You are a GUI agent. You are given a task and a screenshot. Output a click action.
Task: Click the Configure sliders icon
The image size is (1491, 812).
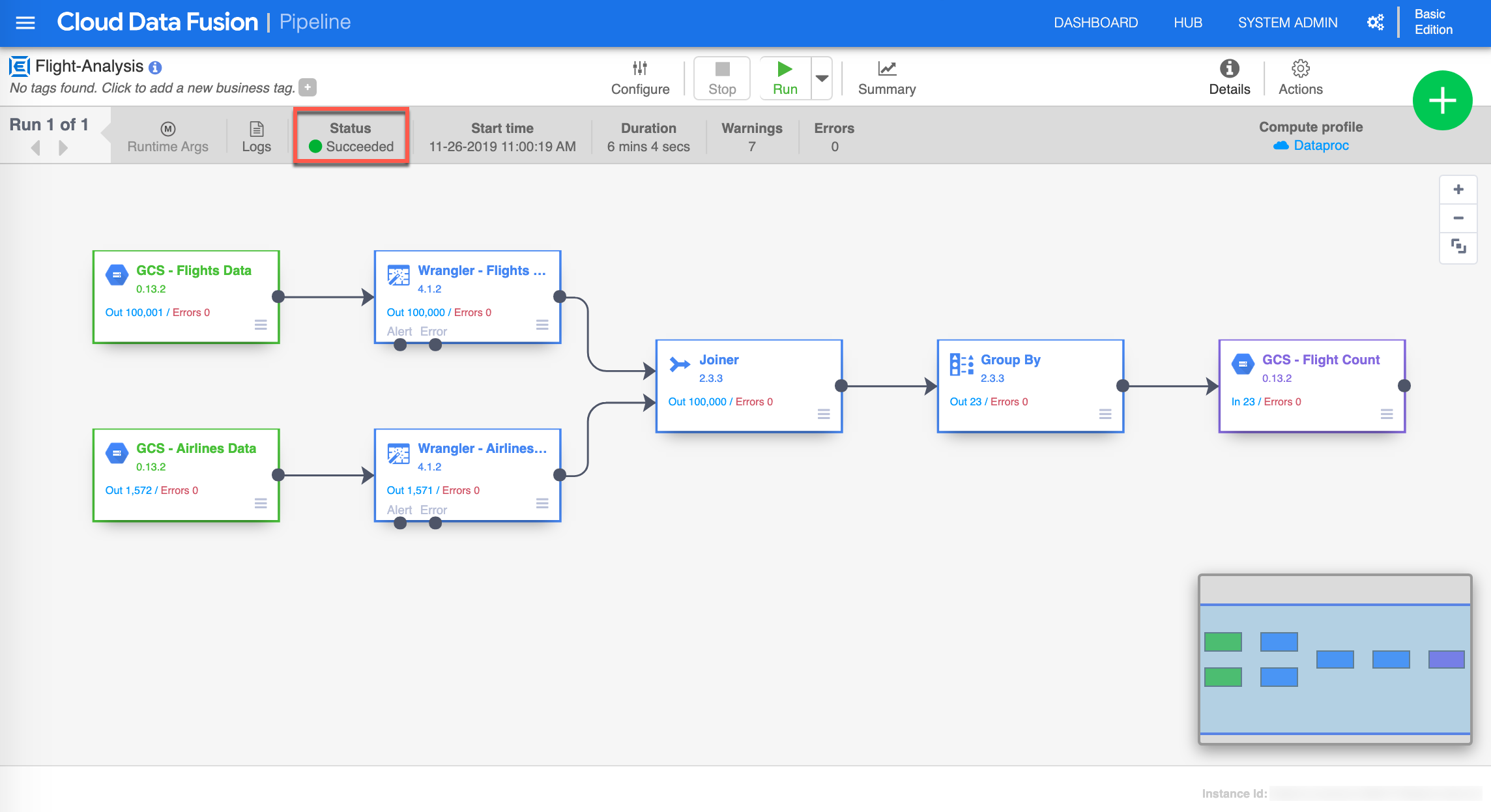click(640, 68)
